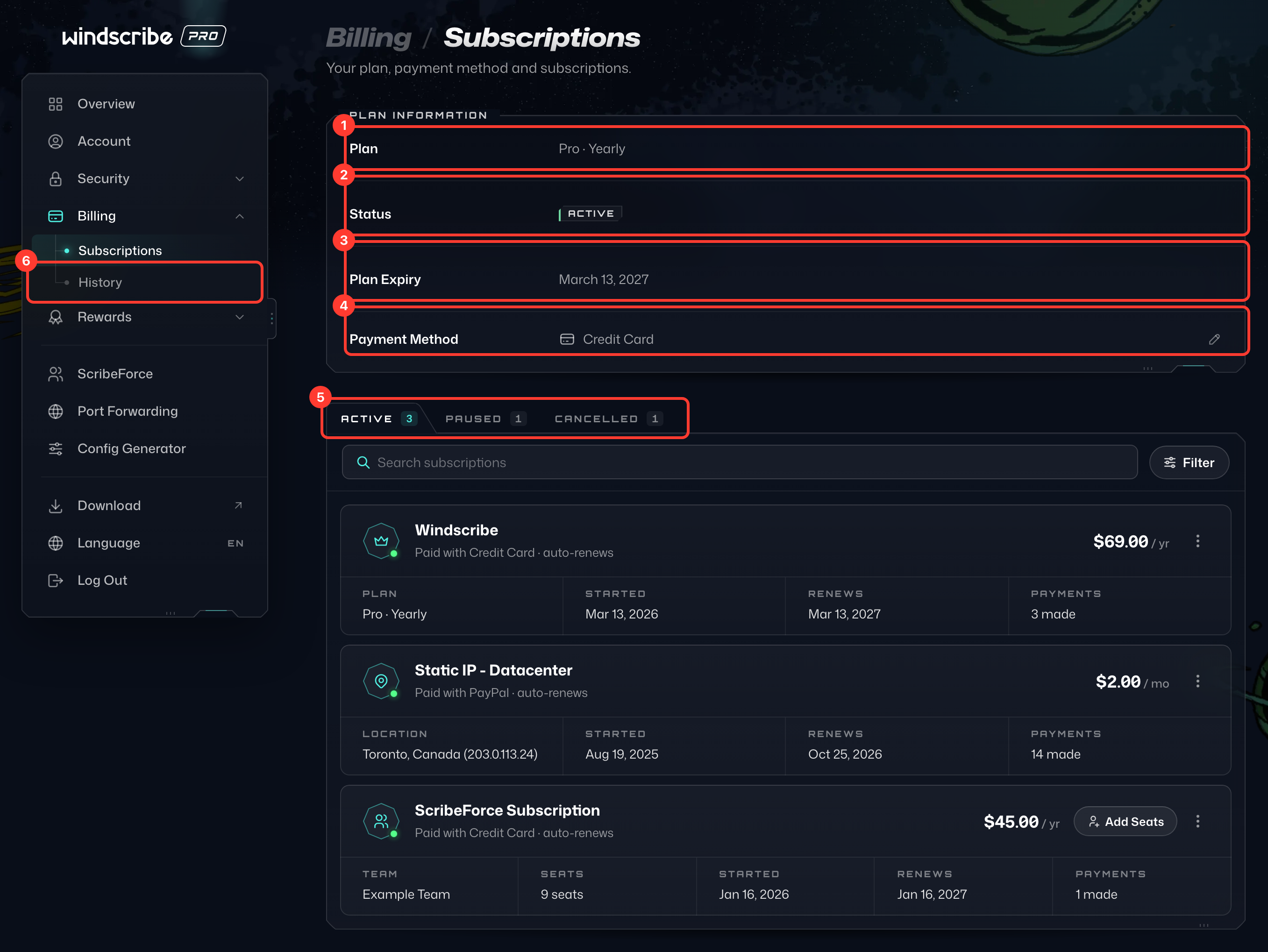Click the Log Out door icon
1268x952 pixels.
coord(56,580)
